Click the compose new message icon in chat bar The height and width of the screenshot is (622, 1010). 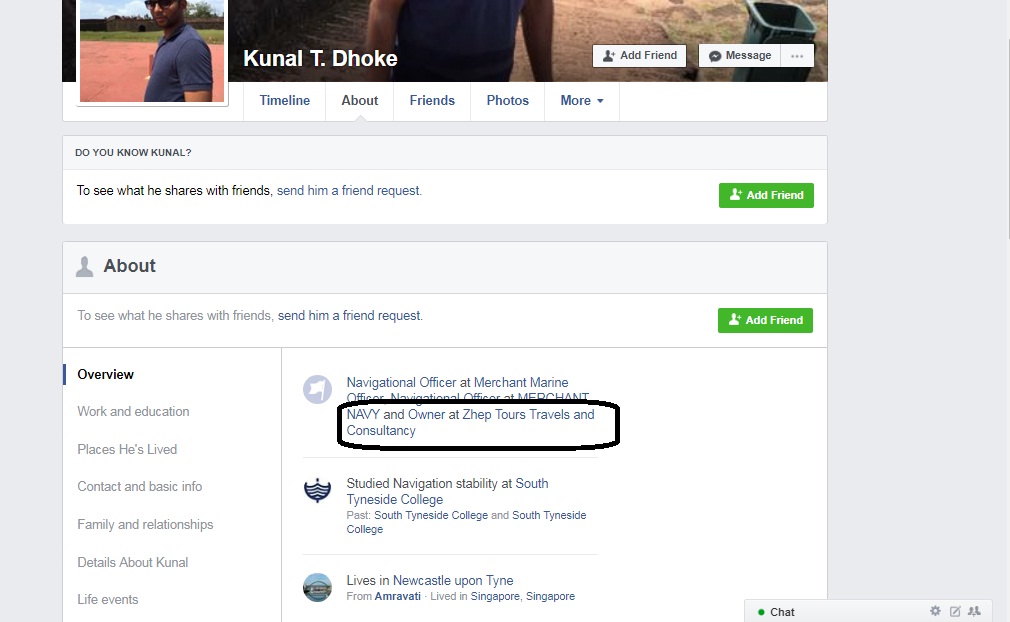coord(955,611)
